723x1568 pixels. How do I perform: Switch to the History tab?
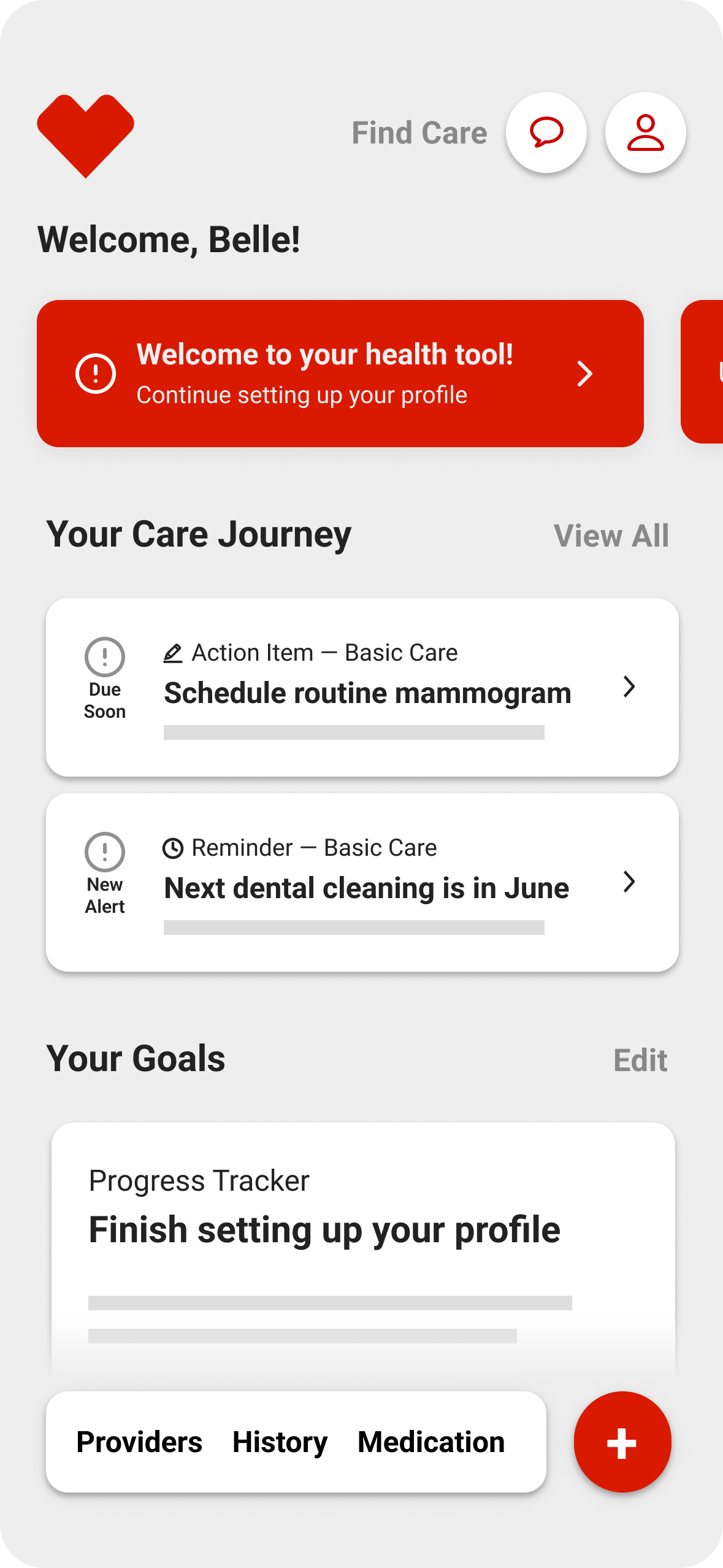point(280,1442)
